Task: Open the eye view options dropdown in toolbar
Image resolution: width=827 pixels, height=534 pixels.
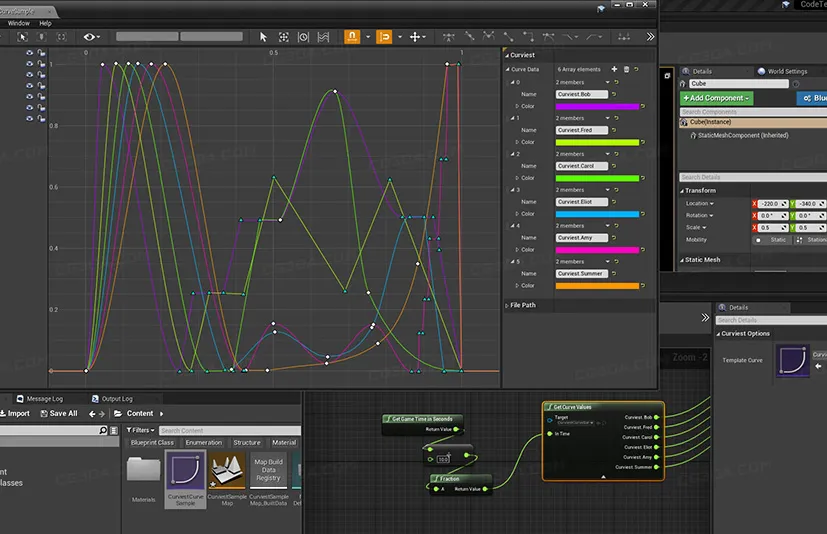Action: point(91,37)
